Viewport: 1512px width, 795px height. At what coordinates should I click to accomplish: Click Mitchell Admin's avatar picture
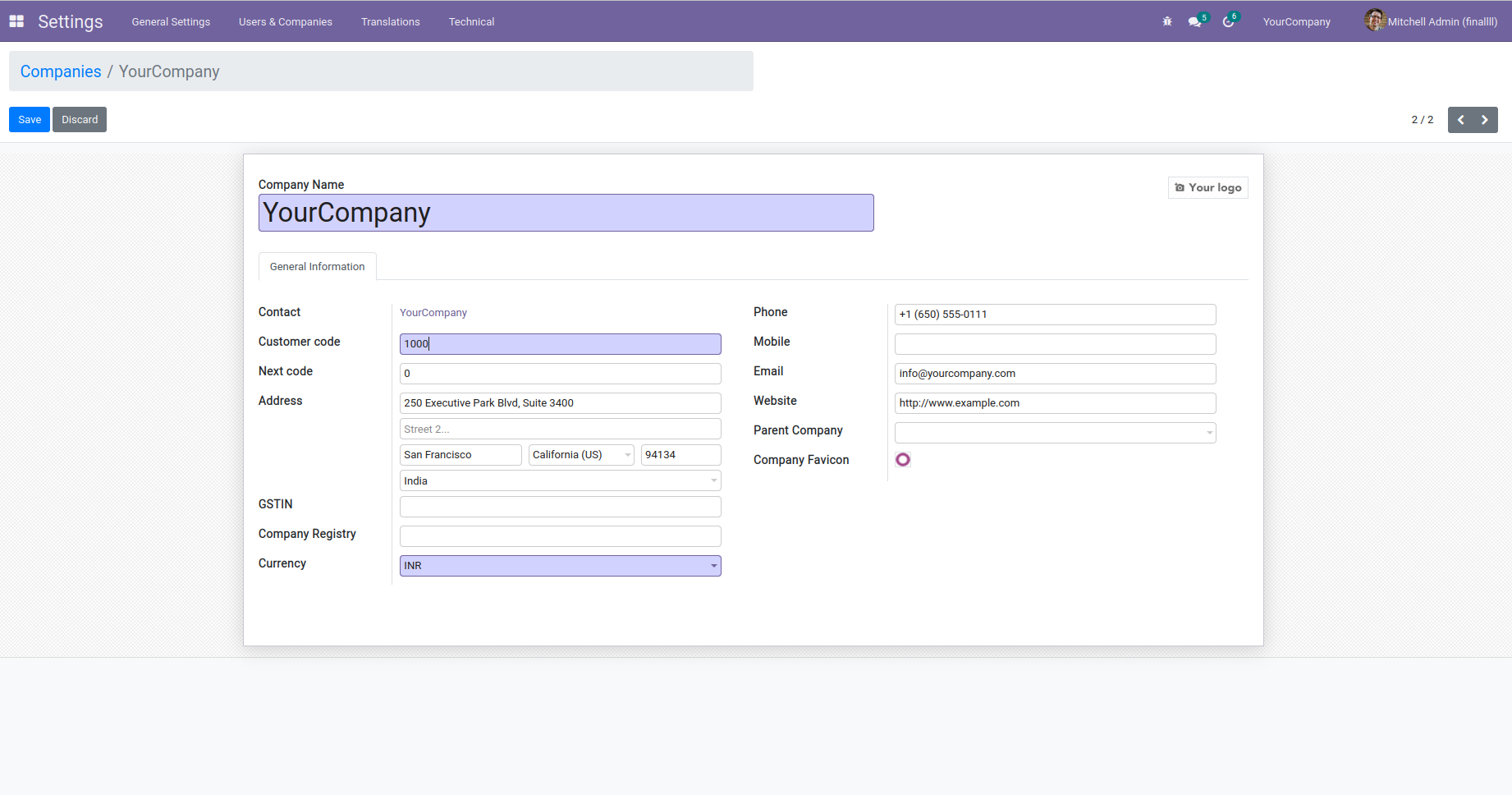tap(1375, 21)
